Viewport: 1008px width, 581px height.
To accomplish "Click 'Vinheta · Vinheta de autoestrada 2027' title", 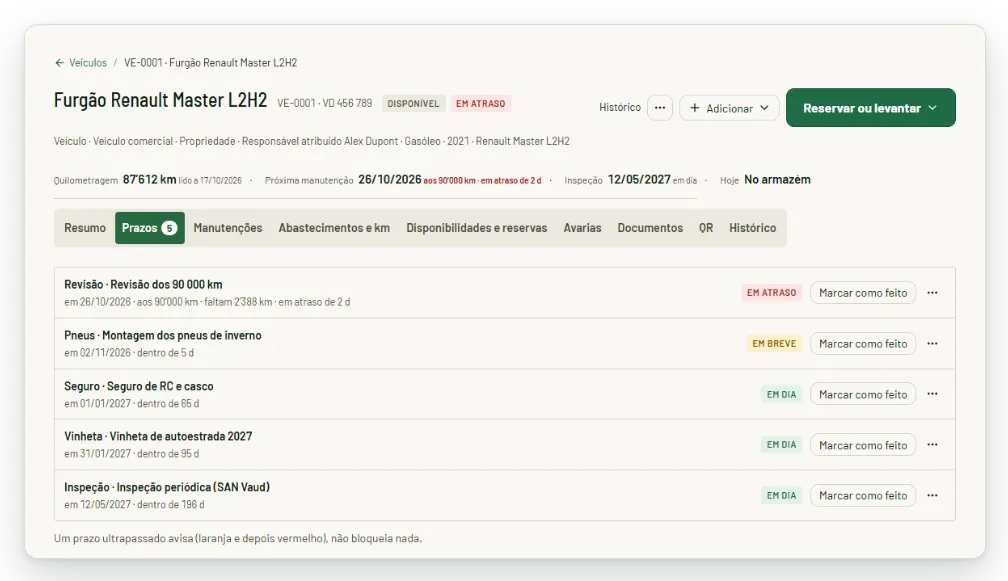I will [x=158, y=436].
